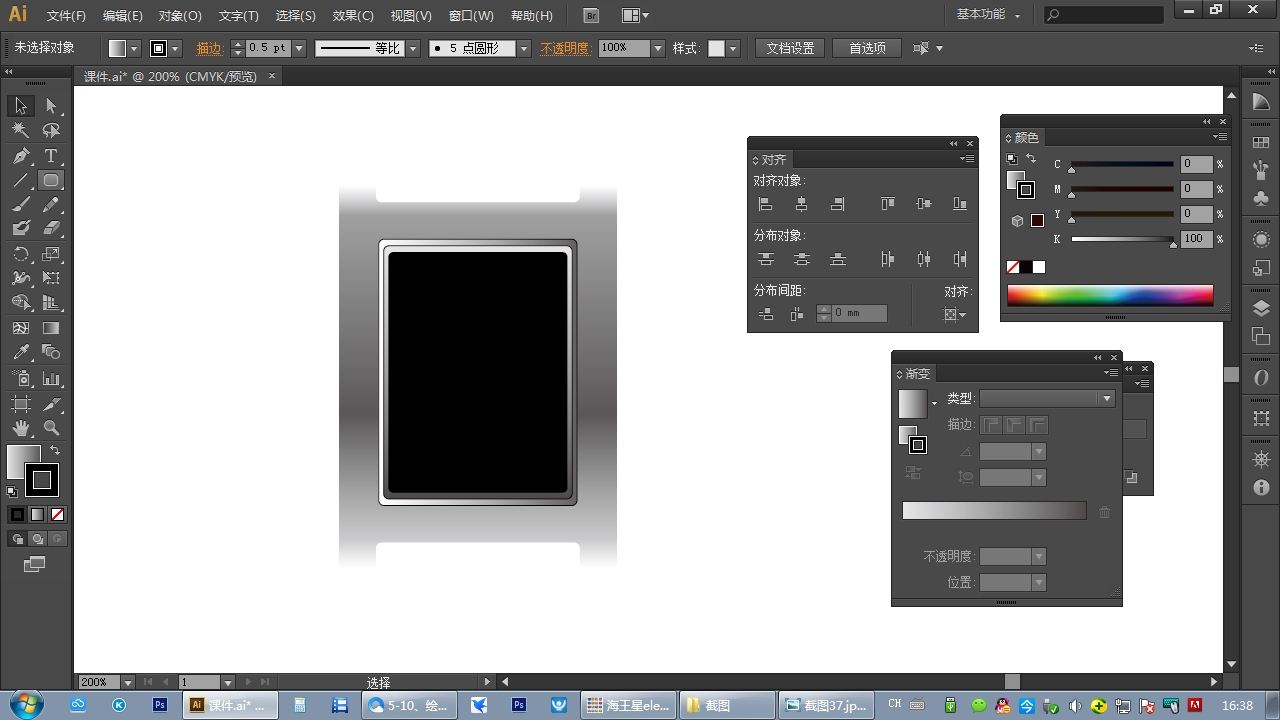Screen dimensions: 1280x720
Task: Click the C value field in 颜色 panel
Action: tap(1196, 164)
